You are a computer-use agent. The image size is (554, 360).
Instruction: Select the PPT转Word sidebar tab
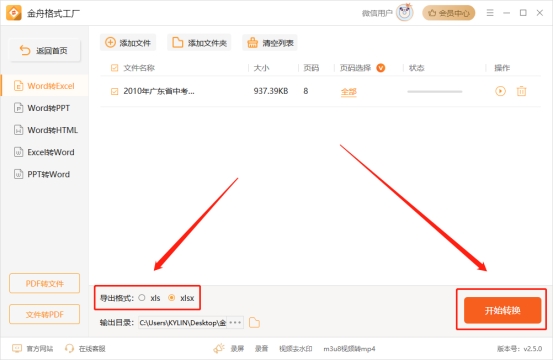(x=45, y=174)
